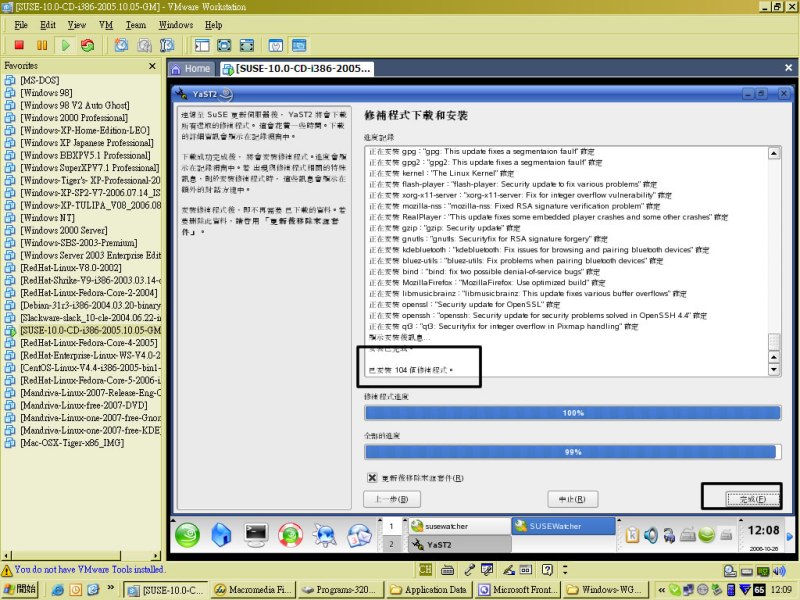Select the SUSE-10.0-CD-i386-2005 tab
The image size is (800, 600).
[x=297, y=69]
